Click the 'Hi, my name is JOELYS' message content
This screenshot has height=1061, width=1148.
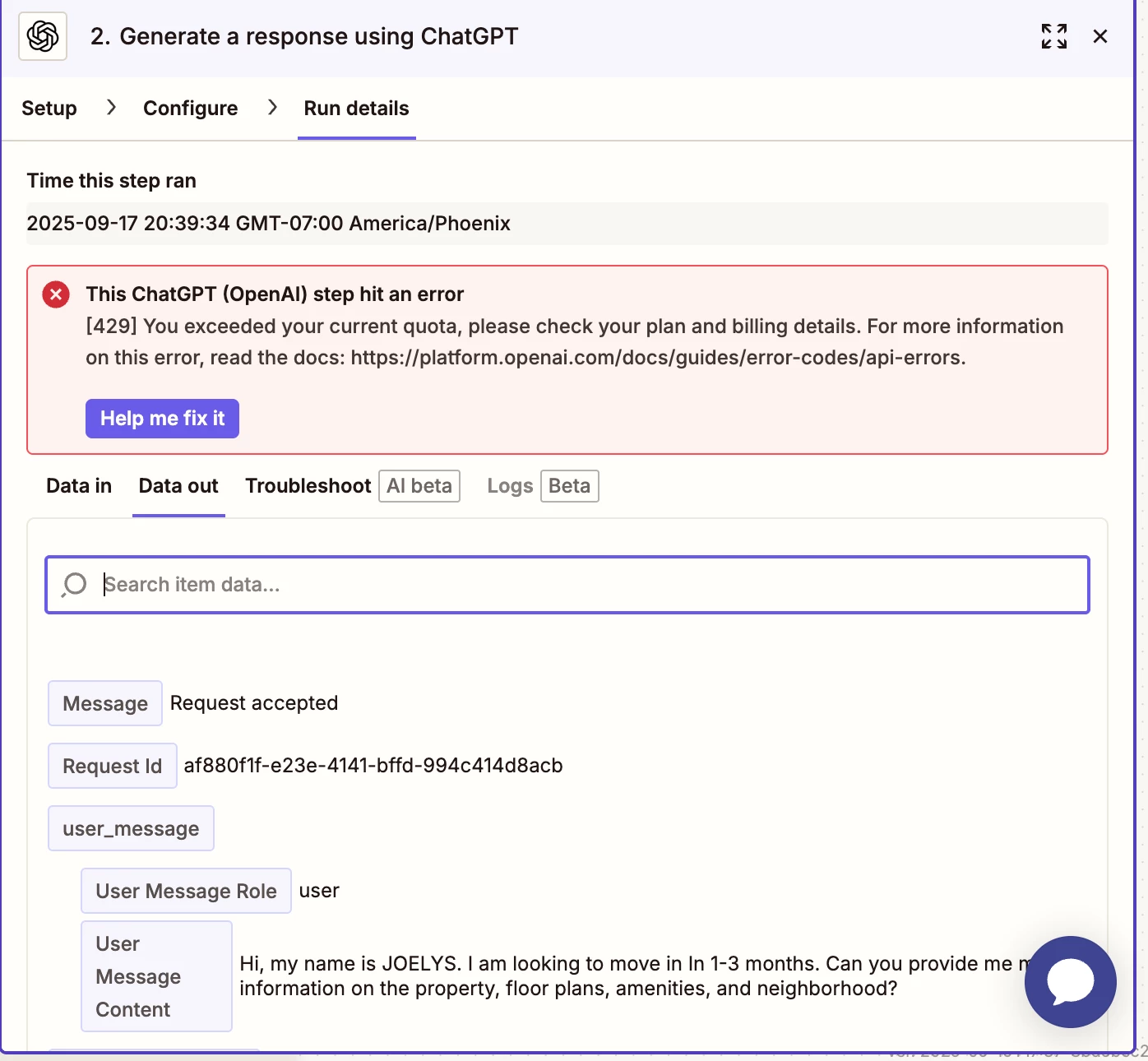pyautogui.click(x=633, y=976)
